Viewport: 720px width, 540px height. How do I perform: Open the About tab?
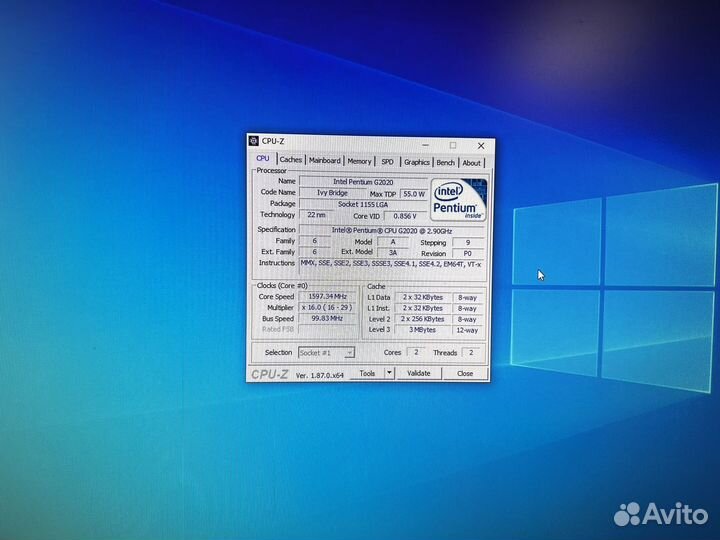[x=471, y=163]
